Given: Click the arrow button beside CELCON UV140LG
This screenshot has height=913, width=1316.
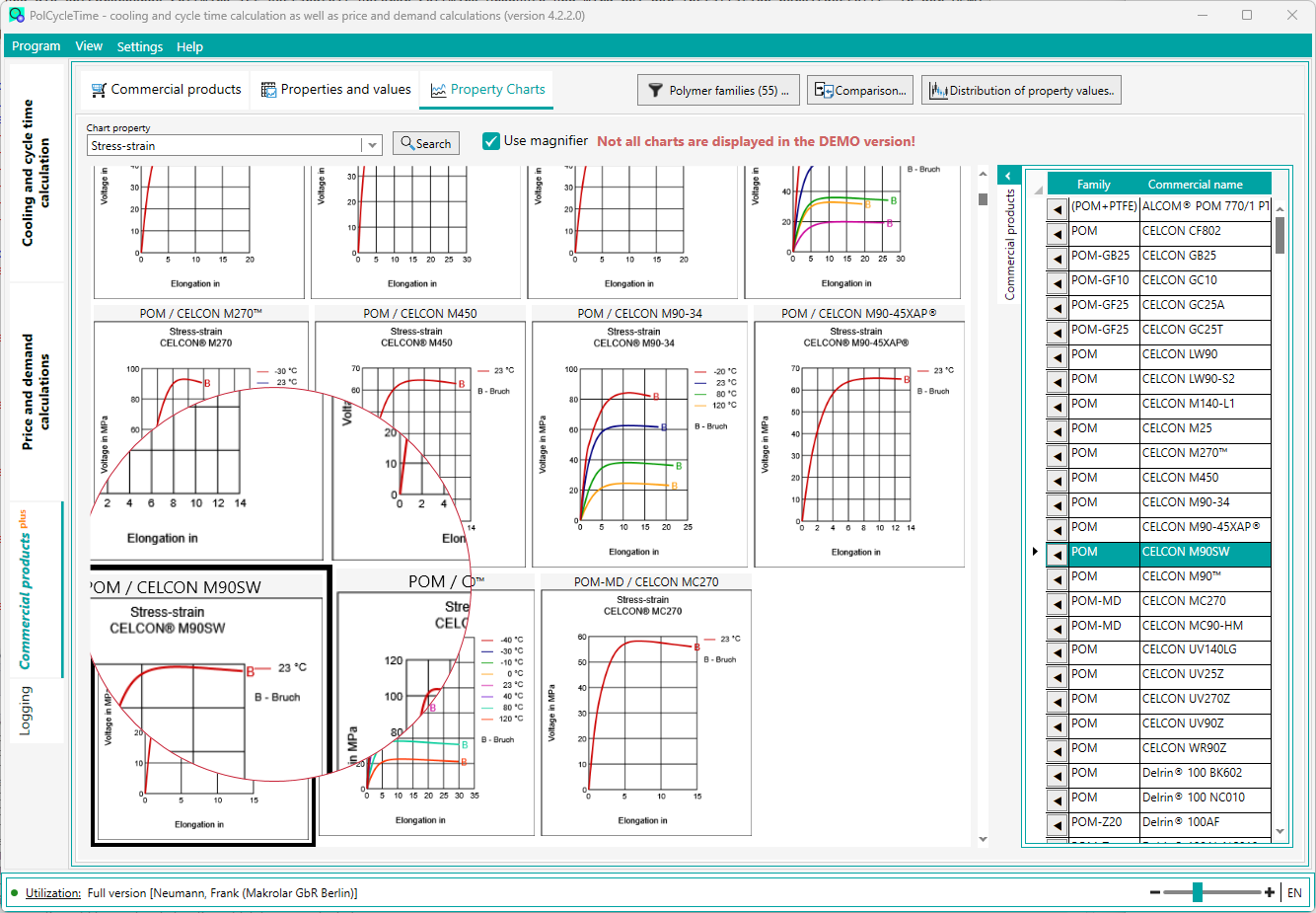Looking at the screenshot, I should coord(1058,652).
